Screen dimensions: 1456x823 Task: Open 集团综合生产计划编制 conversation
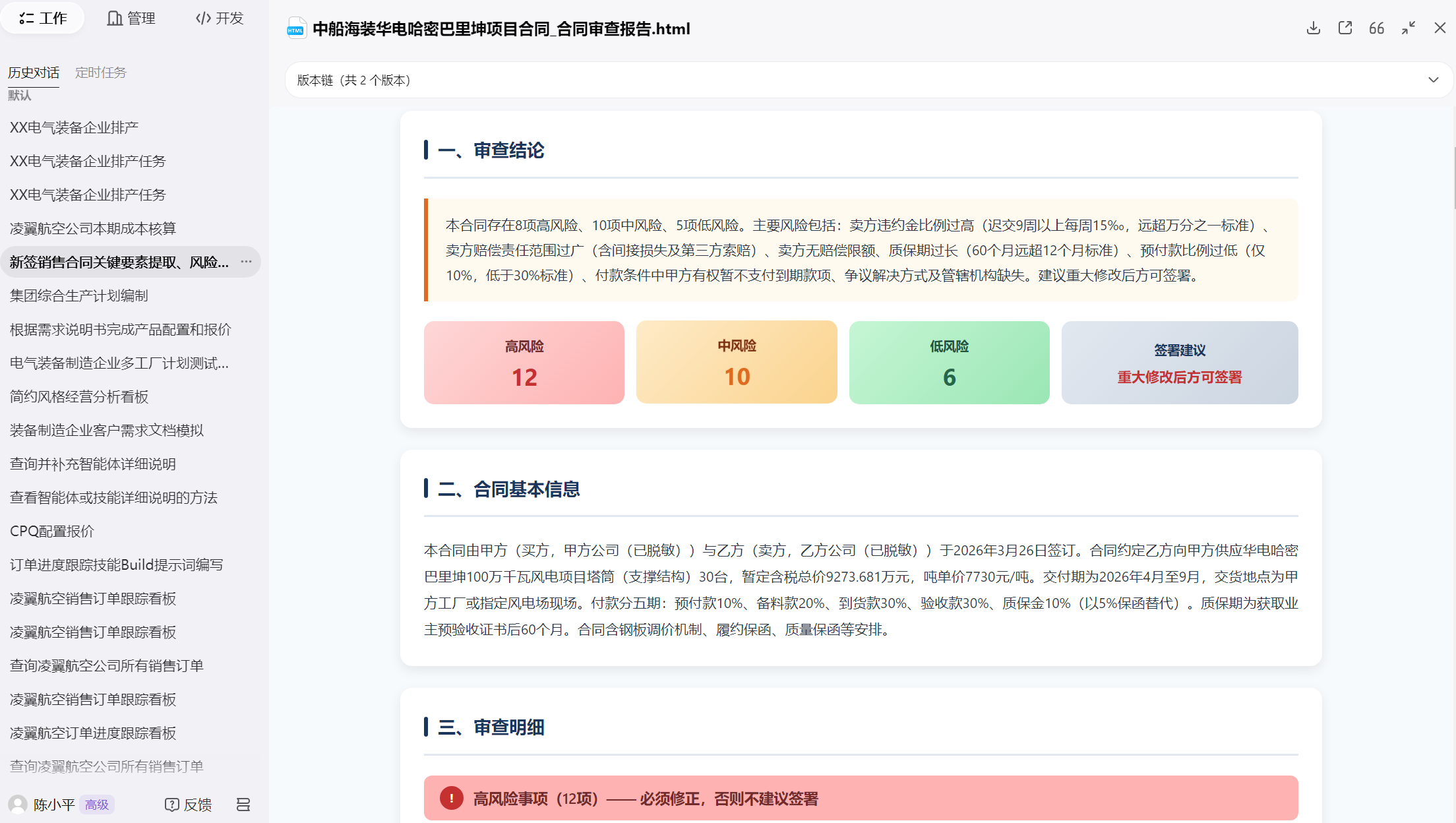pyautogui.click(x=79, y=295)
